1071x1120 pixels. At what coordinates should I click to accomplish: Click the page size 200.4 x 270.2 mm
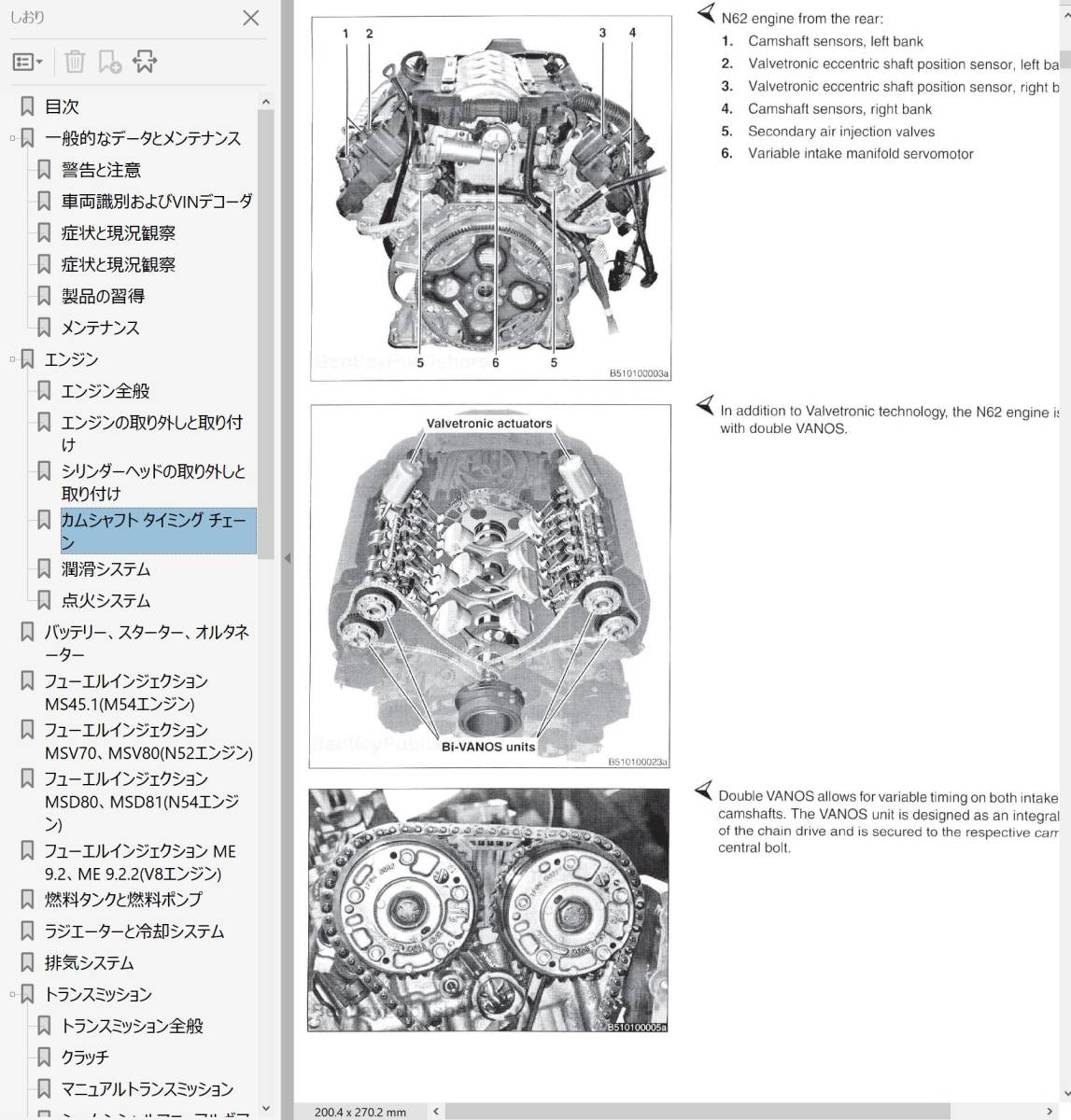(360, 1112)
